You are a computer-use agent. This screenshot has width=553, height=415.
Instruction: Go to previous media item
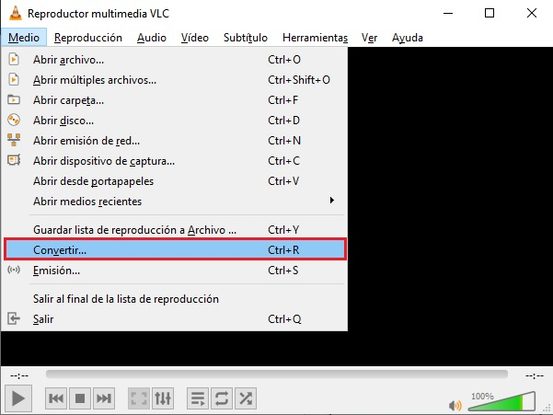coord(56,399)
